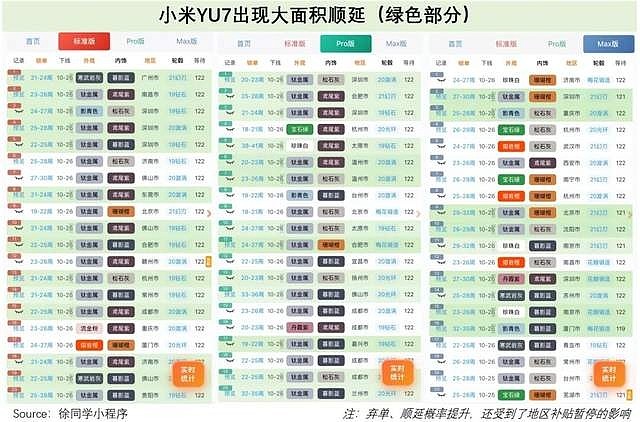The width and height of the screenshot is (640, 422).
Task: Click 东莞市 cell in the left panel
Action: [150, 195]
